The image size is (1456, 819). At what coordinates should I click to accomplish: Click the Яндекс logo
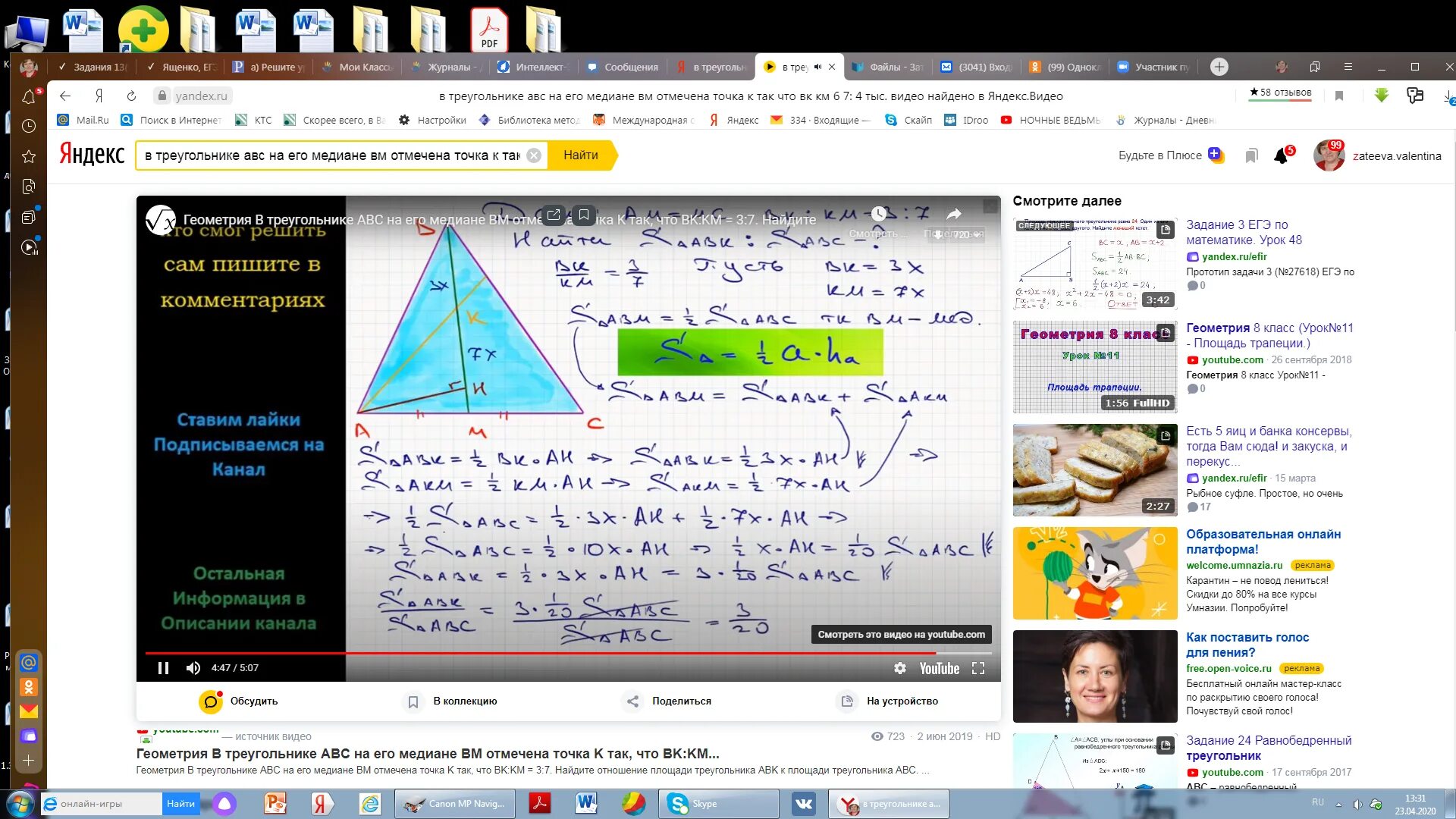point(92,155)
